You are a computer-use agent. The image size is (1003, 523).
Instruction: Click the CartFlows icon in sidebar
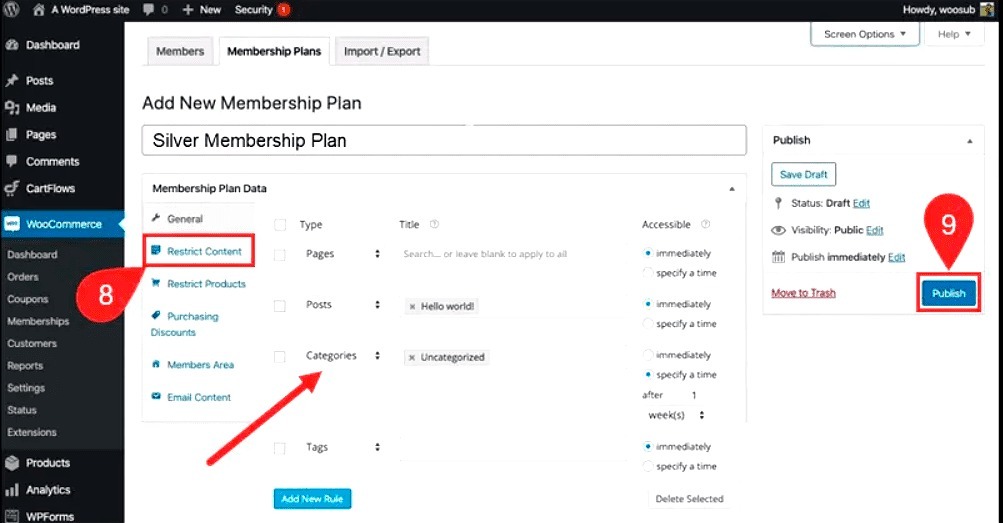click(12, 188)
